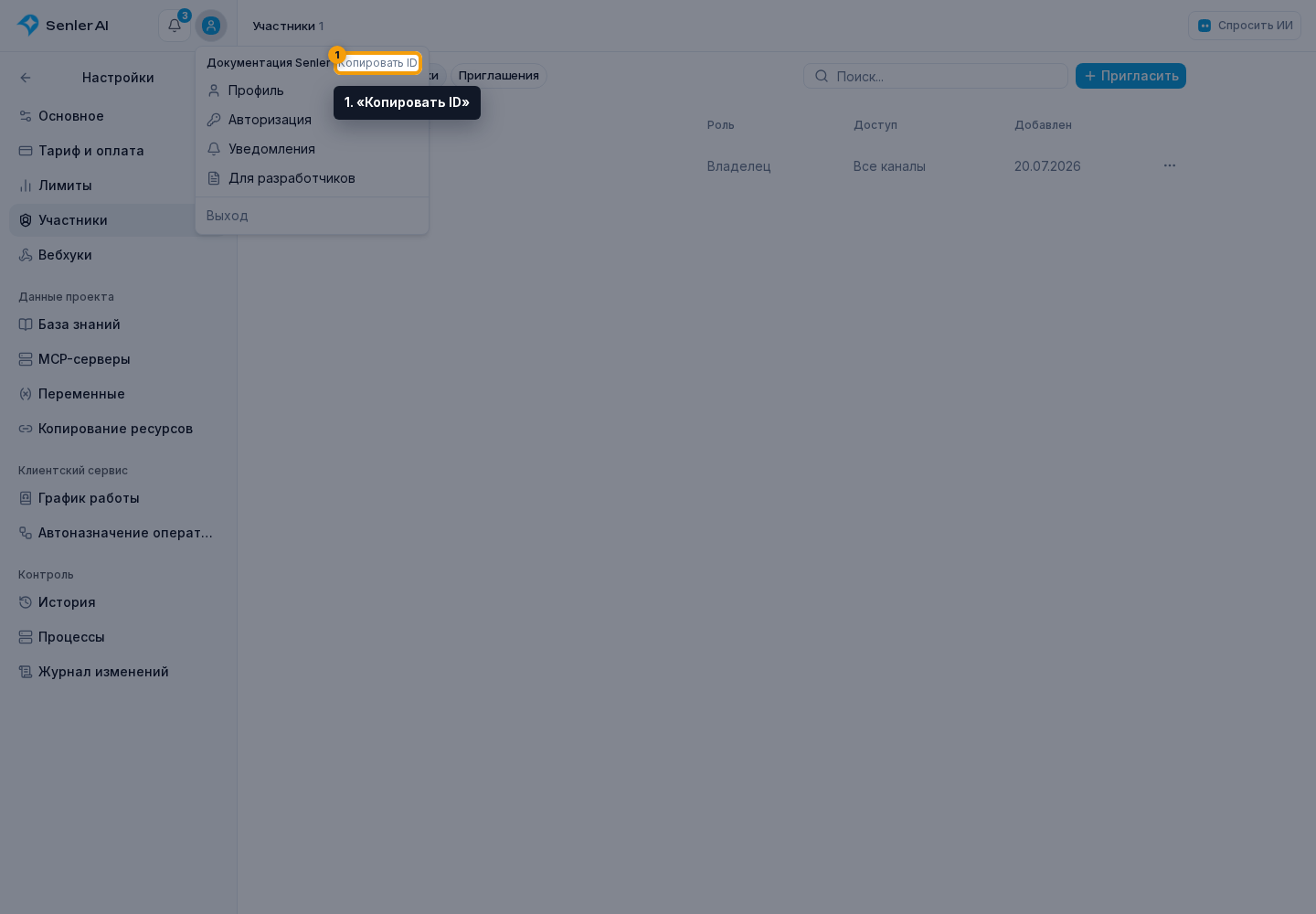Click Выход to log out
The image size is (1316, 914).
[312, 216]
